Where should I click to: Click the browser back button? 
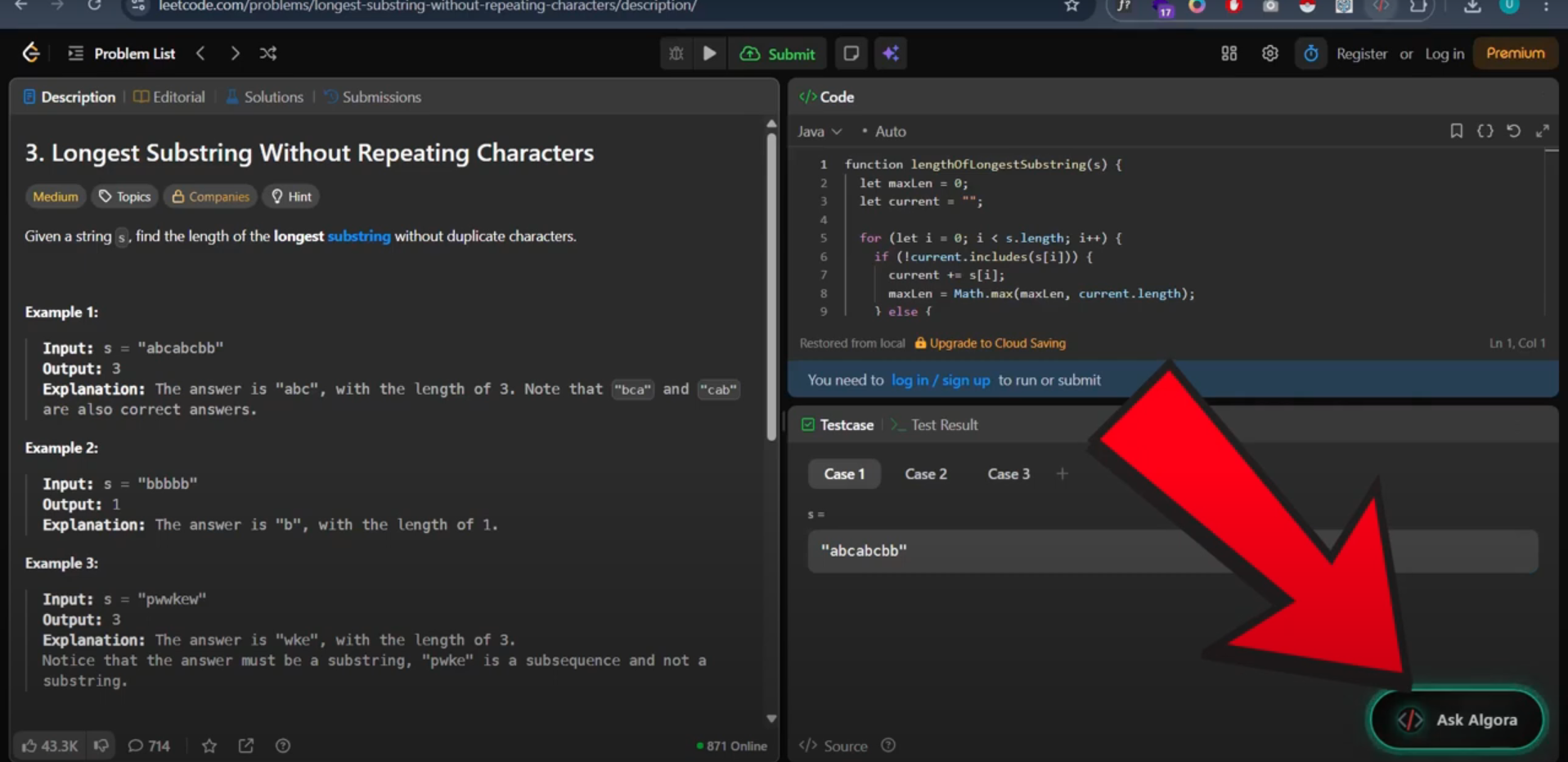(20, 6)
